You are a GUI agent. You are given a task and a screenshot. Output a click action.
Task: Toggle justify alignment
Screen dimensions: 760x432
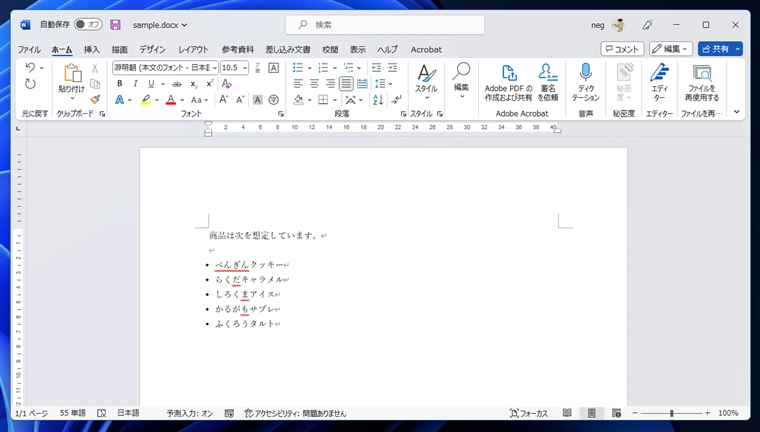tap(346, 84)
